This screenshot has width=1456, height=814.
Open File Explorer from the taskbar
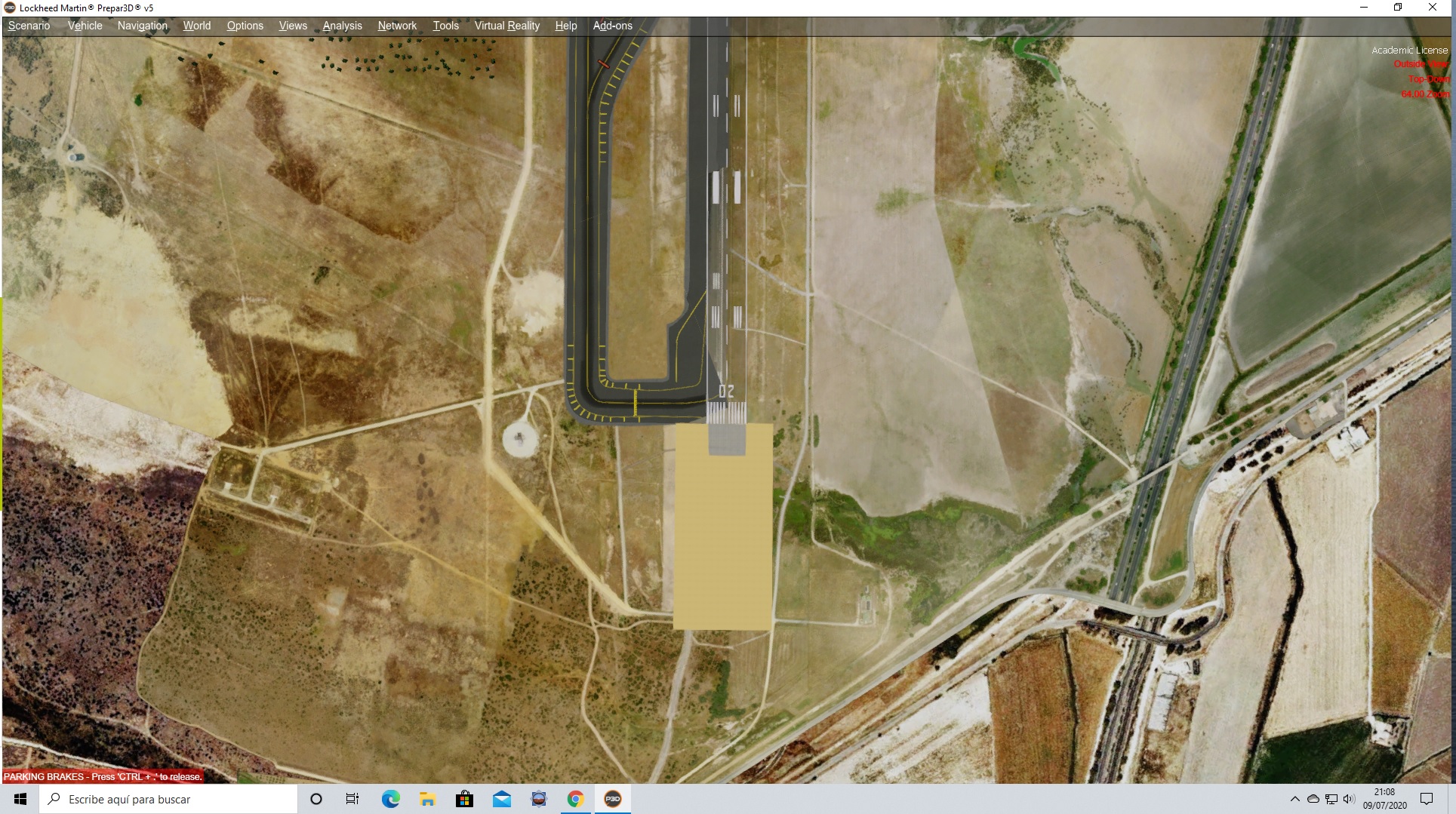pos(427,799)
